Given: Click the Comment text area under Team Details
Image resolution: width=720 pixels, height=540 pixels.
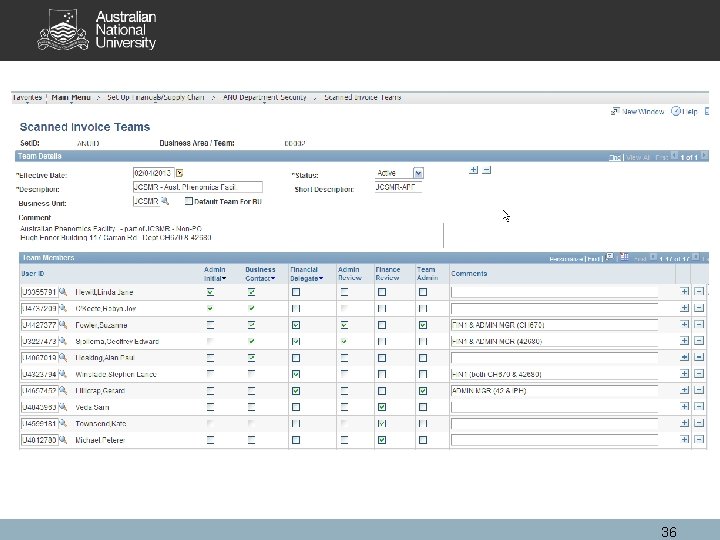Looking at the screenshot, I should [231, 235].
